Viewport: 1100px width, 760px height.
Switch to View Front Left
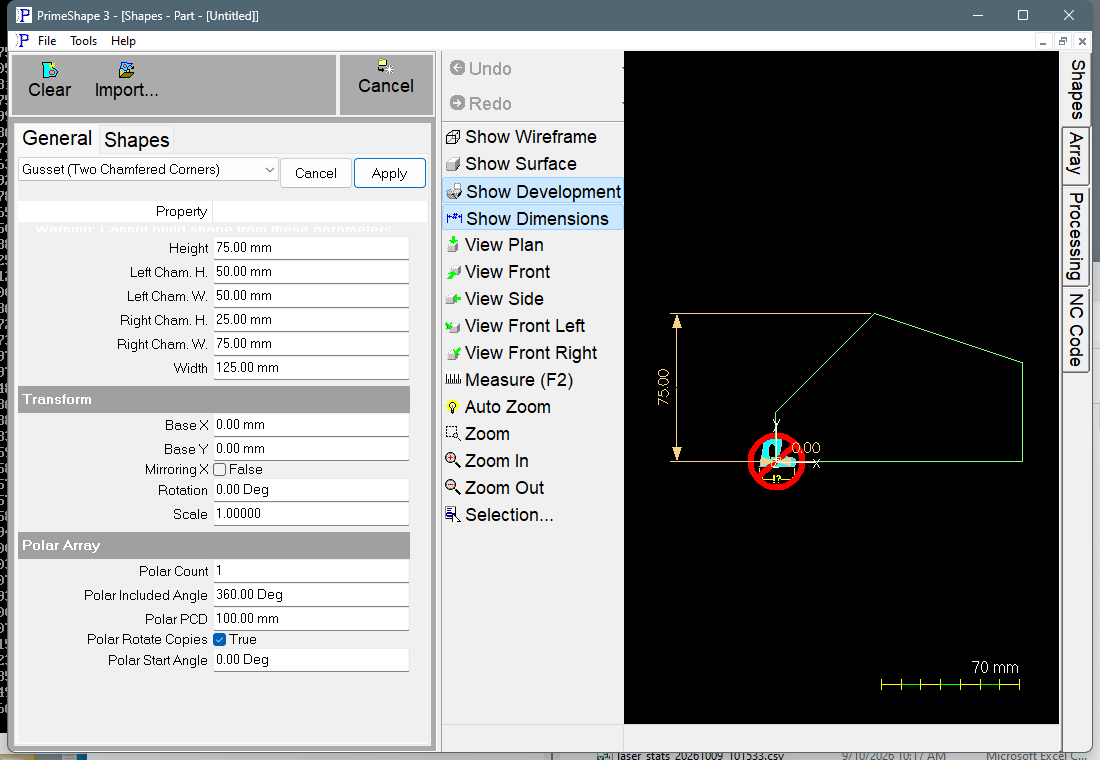[x=516, y=326]
